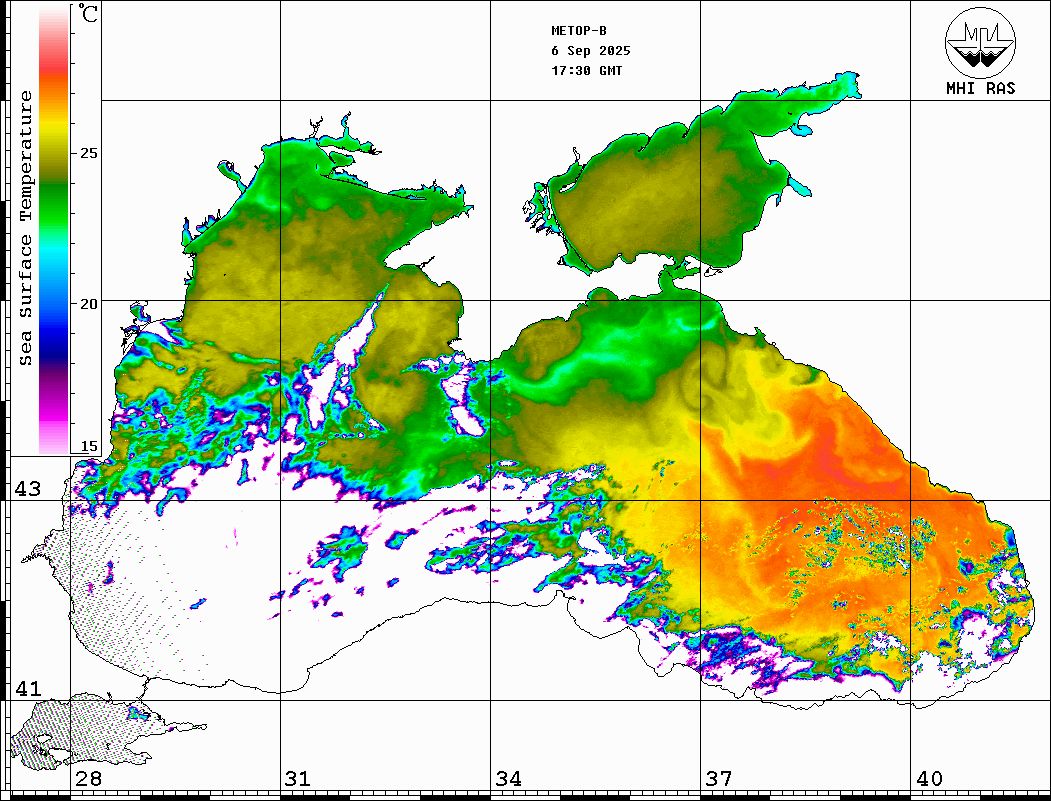Click the '15' colorbar tick label
1051x801 pixels.
click(x=88, y=446)
